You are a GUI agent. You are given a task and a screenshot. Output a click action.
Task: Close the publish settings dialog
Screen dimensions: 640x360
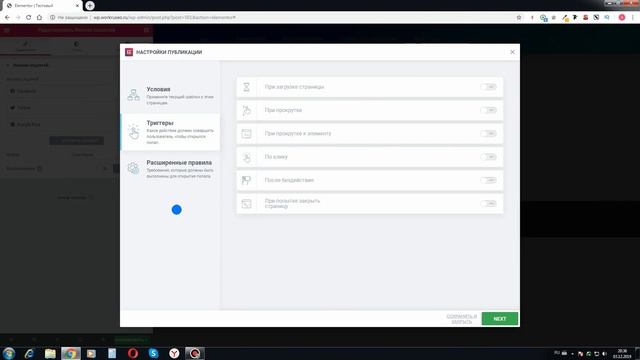[x=512, y=52]
